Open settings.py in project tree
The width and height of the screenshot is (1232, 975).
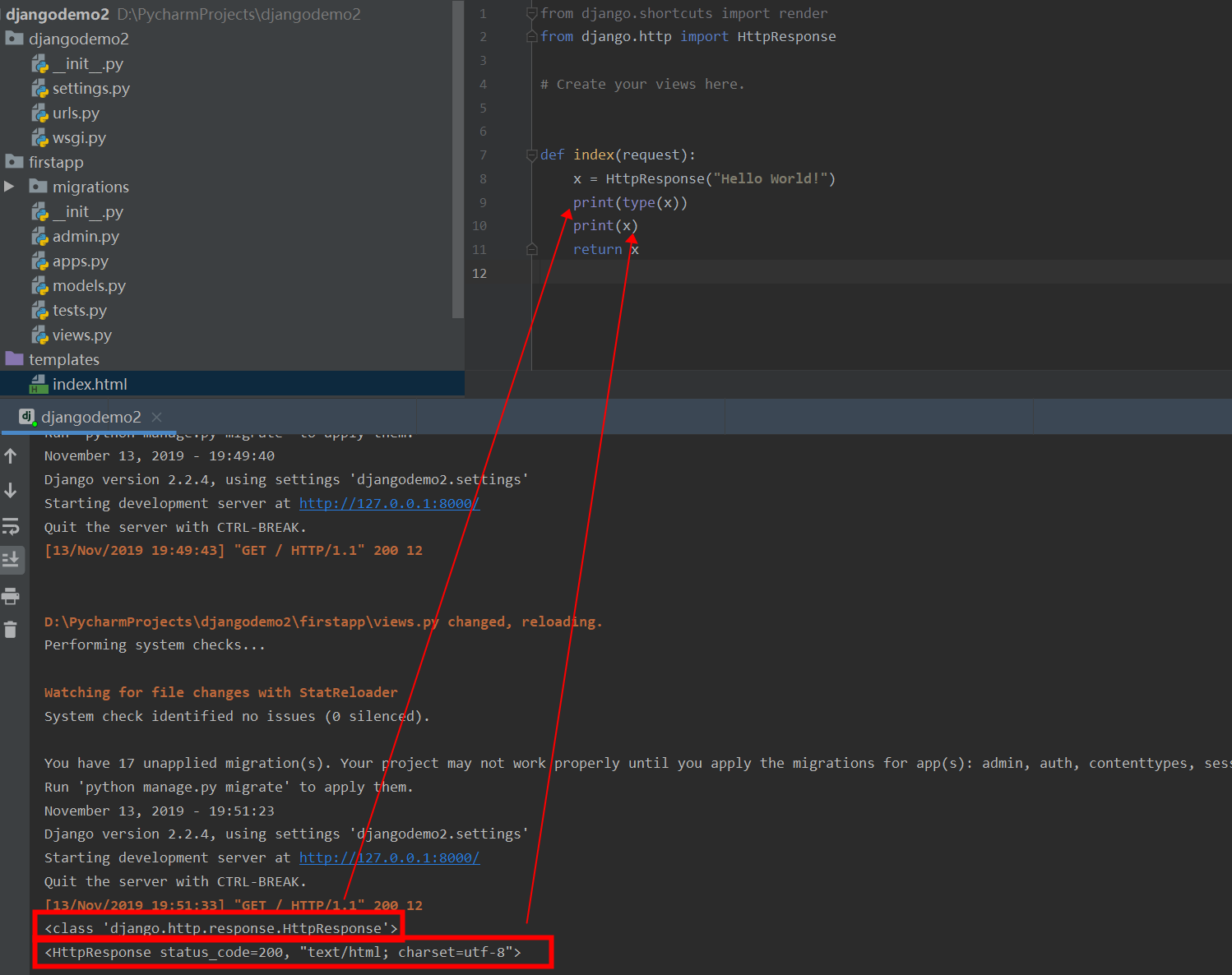click(x=90, y=88)
